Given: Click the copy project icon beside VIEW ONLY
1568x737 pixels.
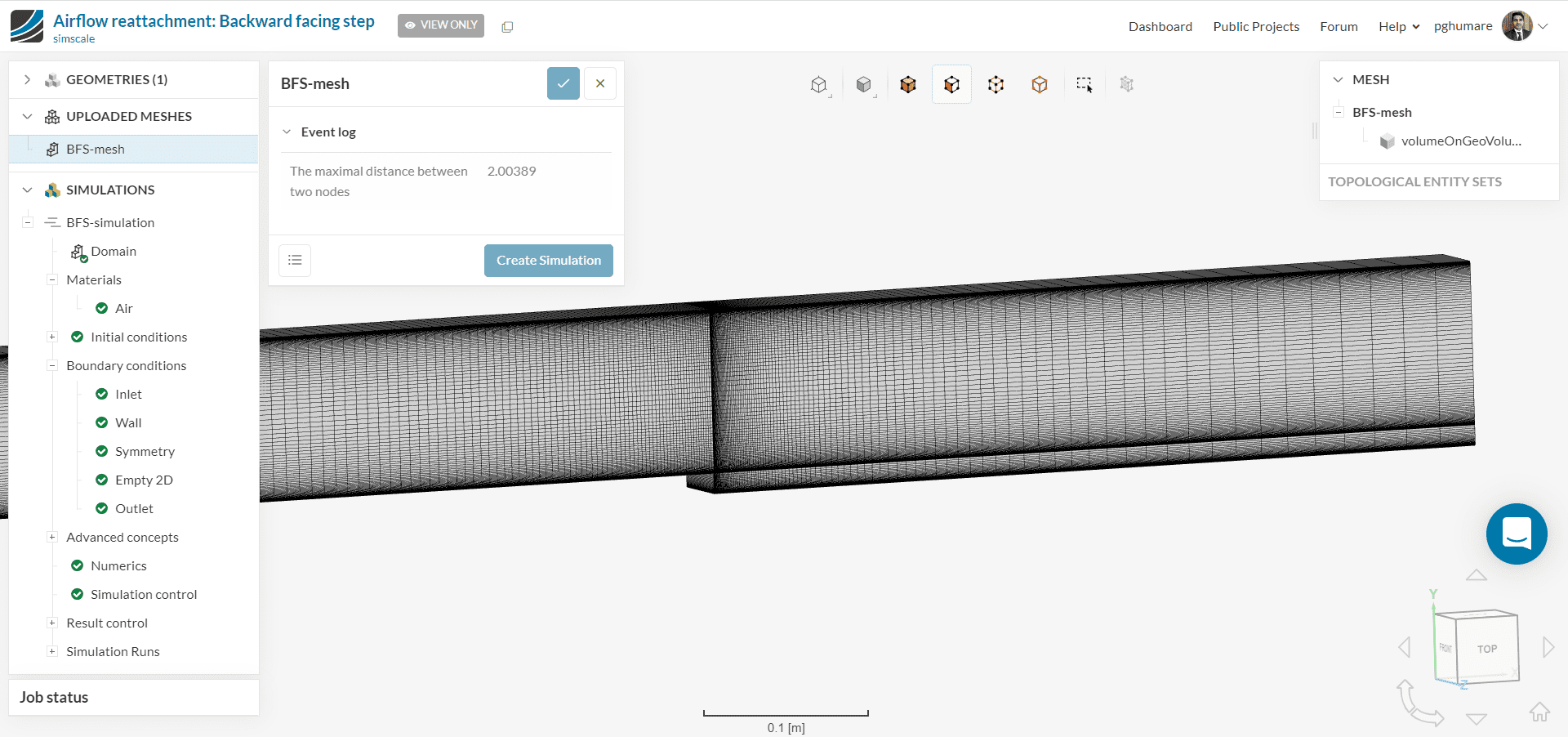Looking at the screenshot, I should [x=507, y=26].
